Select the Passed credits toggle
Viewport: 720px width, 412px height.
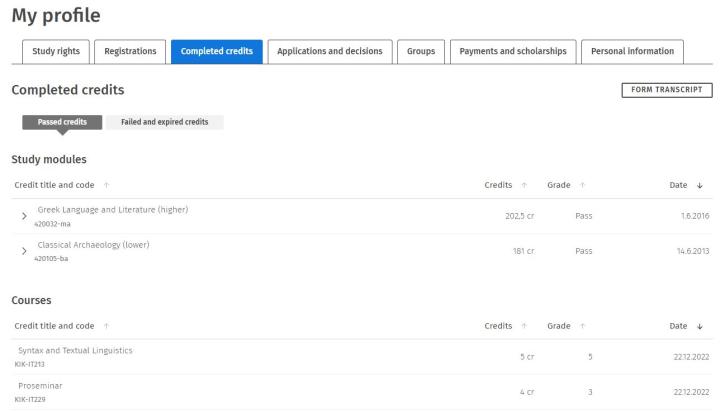click(62, 122)
